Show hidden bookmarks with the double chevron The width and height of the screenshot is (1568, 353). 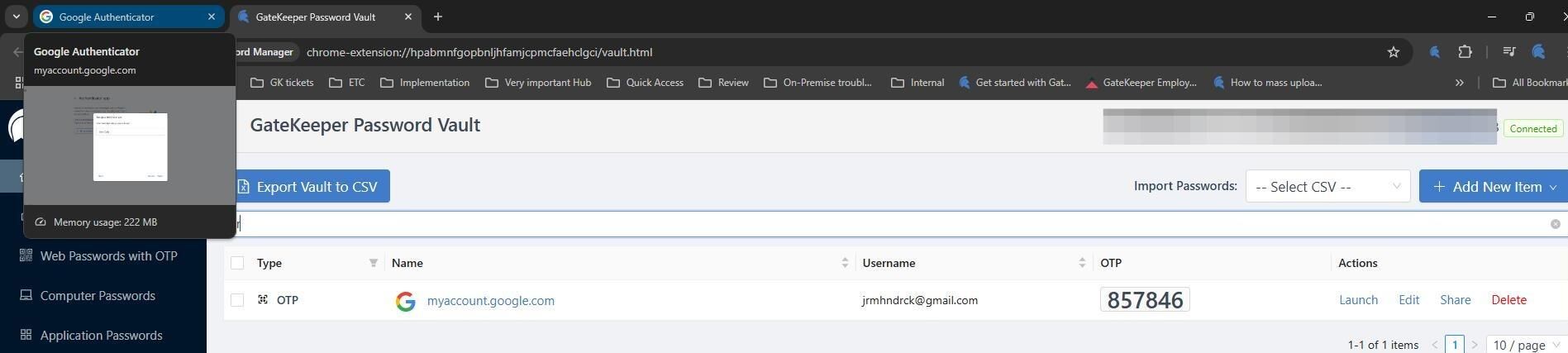pyautogui.click(x=1459, y=83)
